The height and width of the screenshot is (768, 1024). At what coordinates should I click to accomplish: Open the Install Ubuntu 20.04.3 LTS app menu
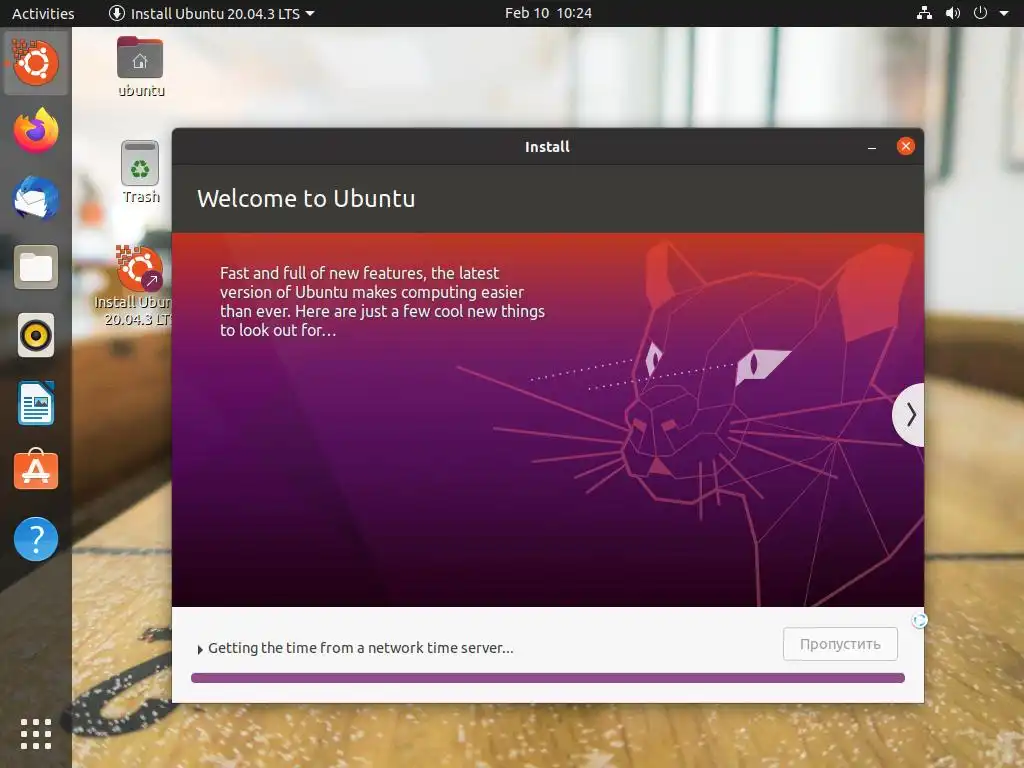[x=211, y=13]
